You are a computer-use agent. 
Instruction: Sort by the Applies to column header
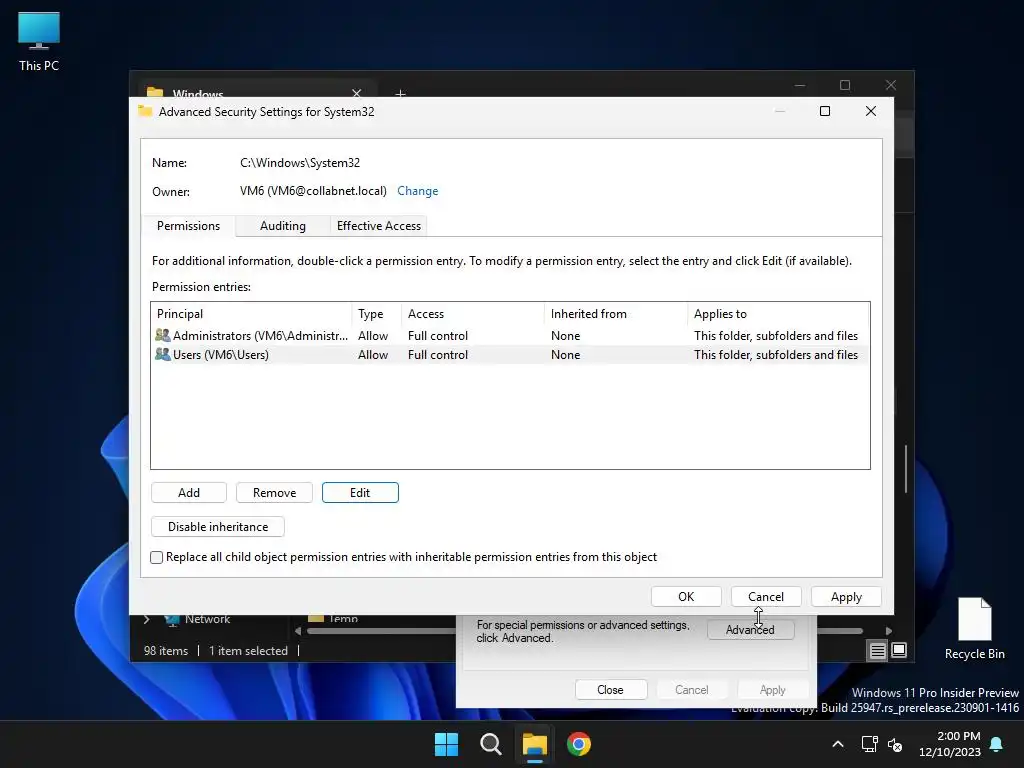coord(778,313)
